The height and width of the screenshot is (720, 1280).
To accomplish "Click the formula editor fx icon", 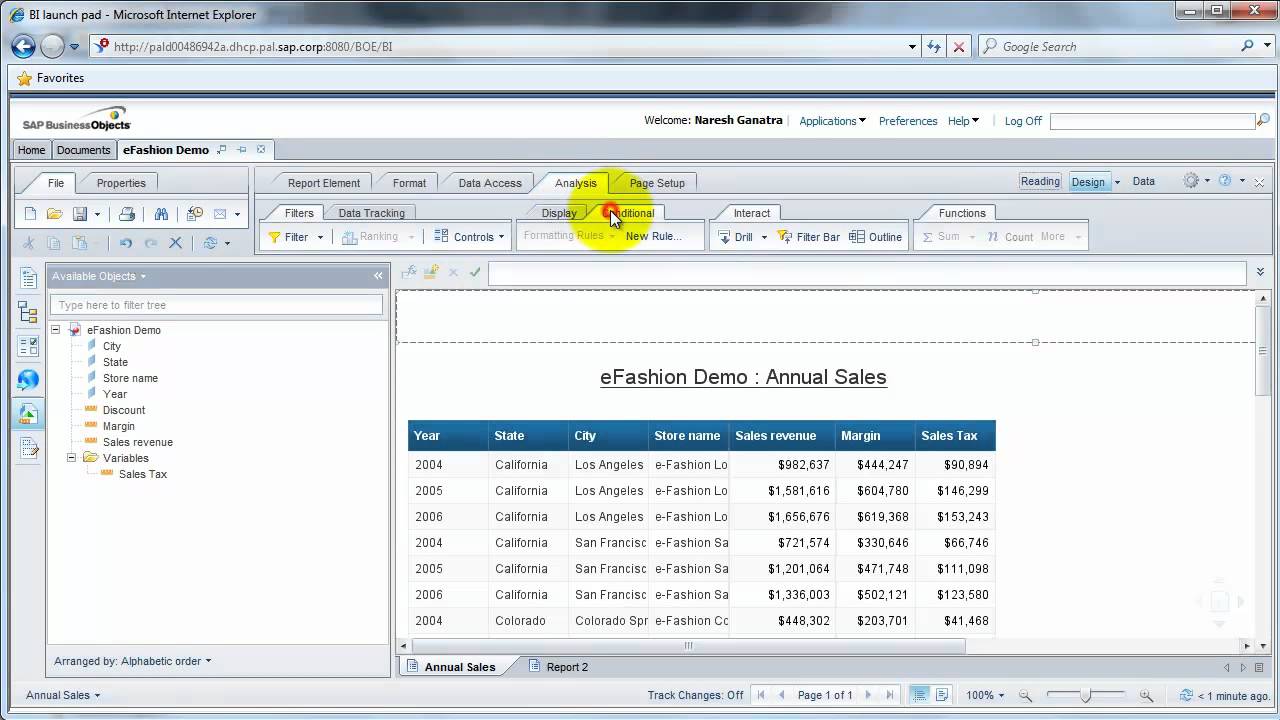I will point(409,272).
